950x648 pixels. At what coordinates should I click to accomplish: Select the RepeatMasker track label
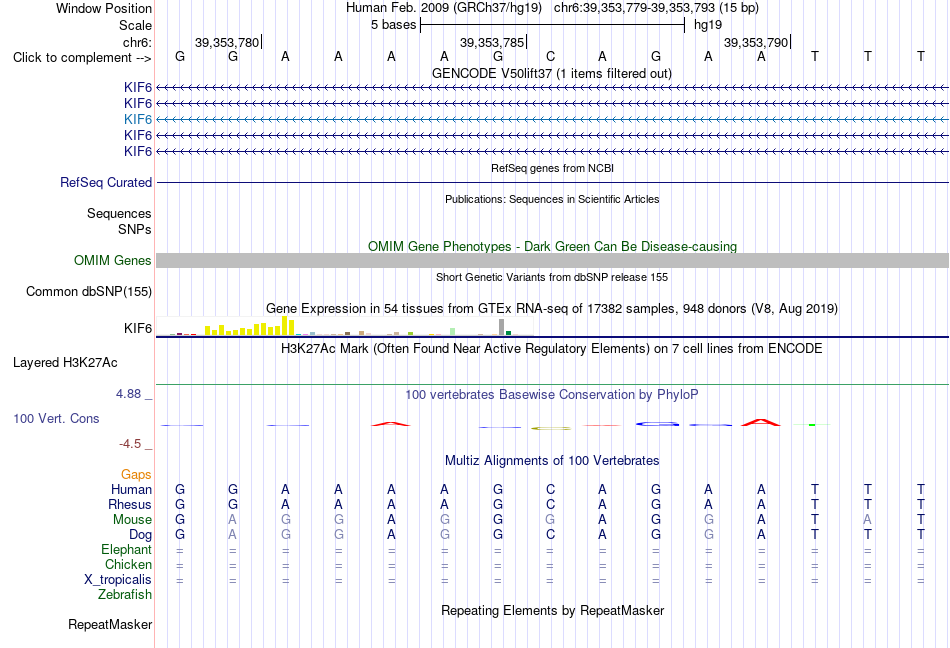[x=110, y=624]
